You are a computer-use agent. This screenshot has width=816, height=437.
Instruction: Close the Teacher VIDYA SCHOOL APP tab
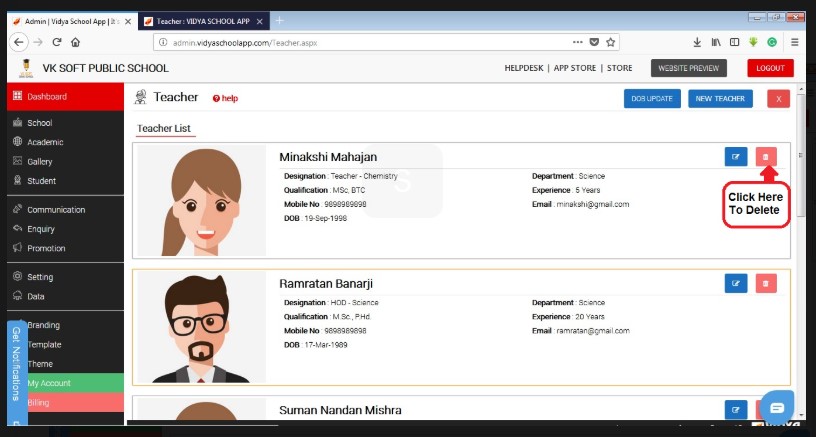click(260, 21)
